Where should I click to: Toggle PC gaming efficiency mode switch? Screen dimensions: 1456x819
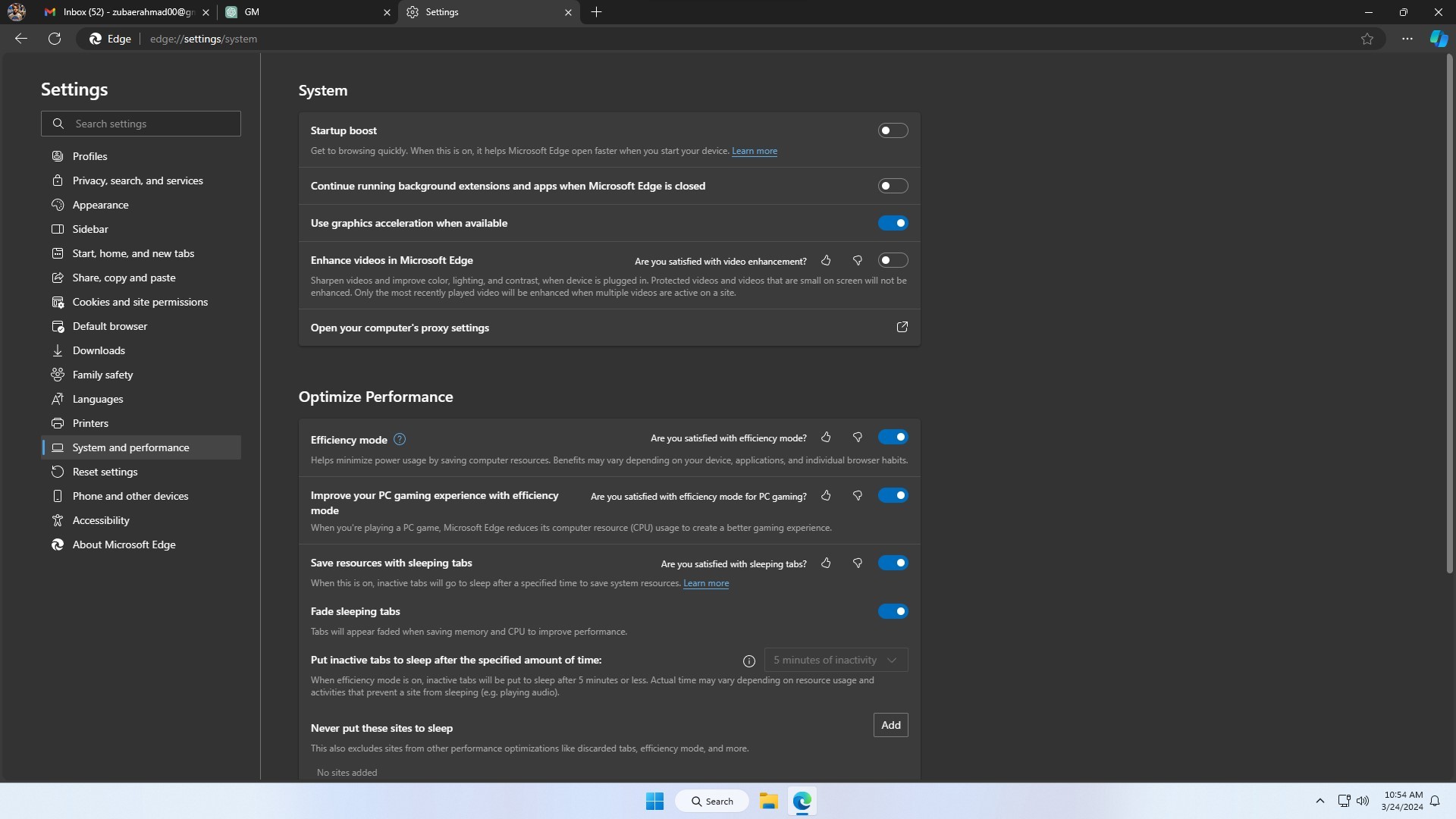(x=893, y=495)
